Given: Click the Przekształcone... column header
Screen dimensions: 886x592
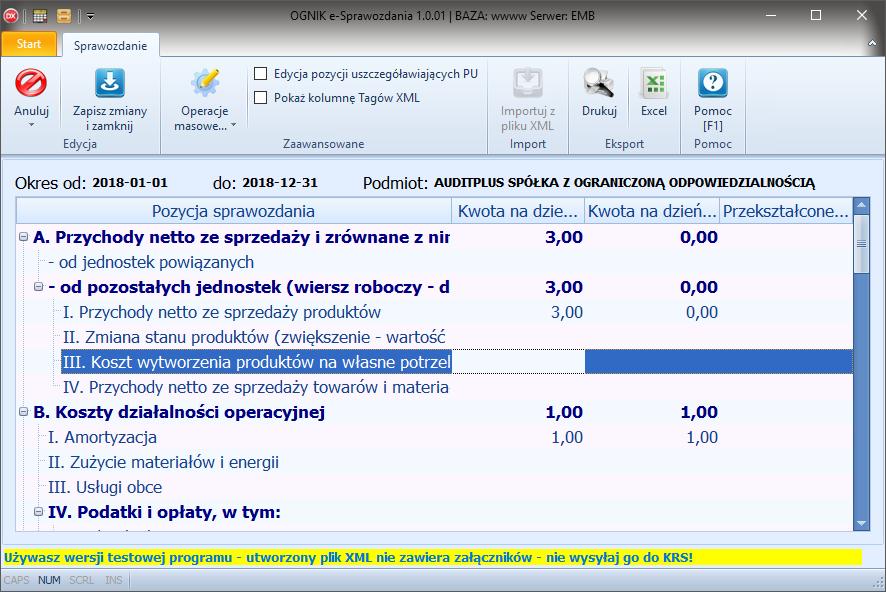Looking at the screenshot, I should [786, 211].
